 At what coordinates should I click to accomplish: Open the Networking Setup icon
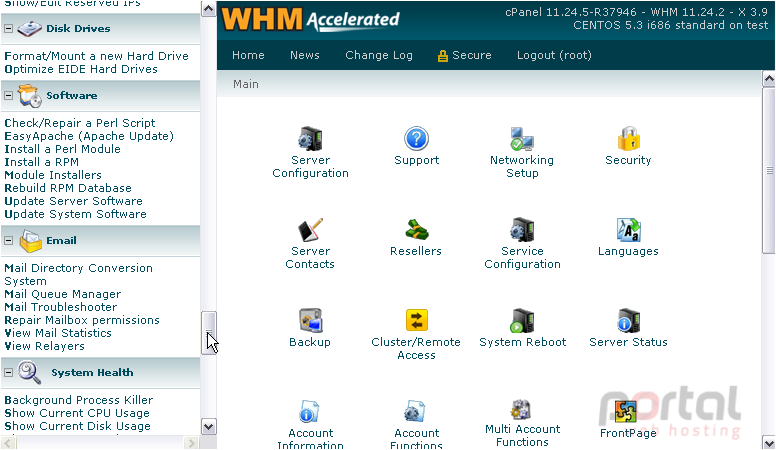522,139
